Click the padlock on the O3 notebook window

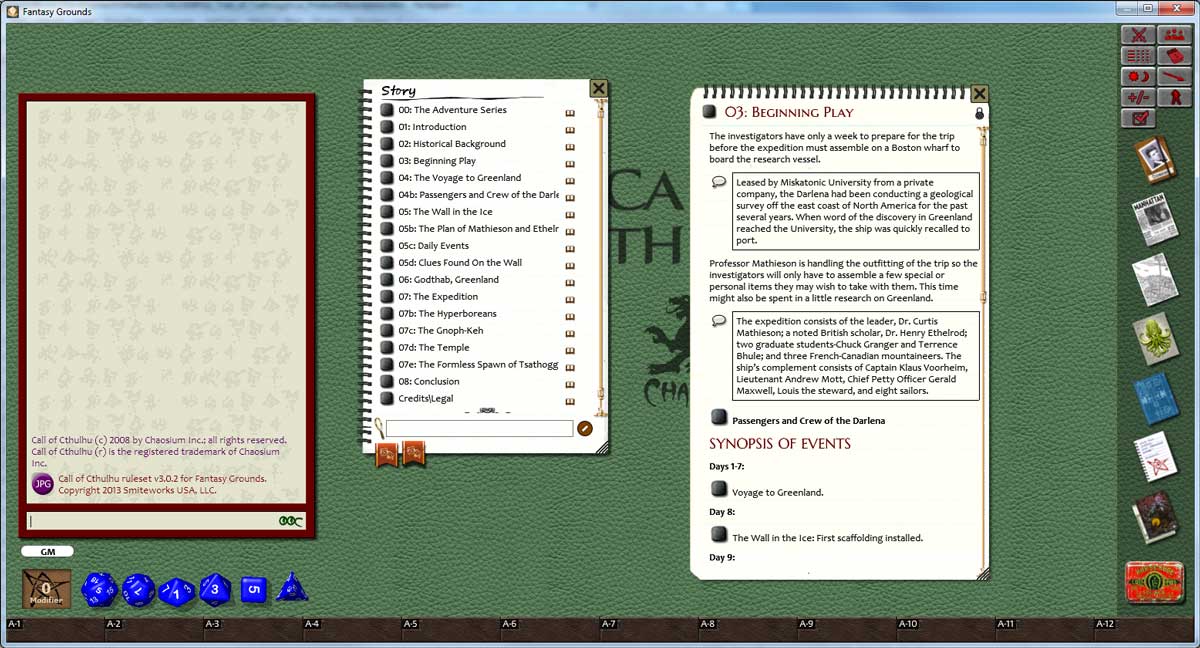click(978, 113)
